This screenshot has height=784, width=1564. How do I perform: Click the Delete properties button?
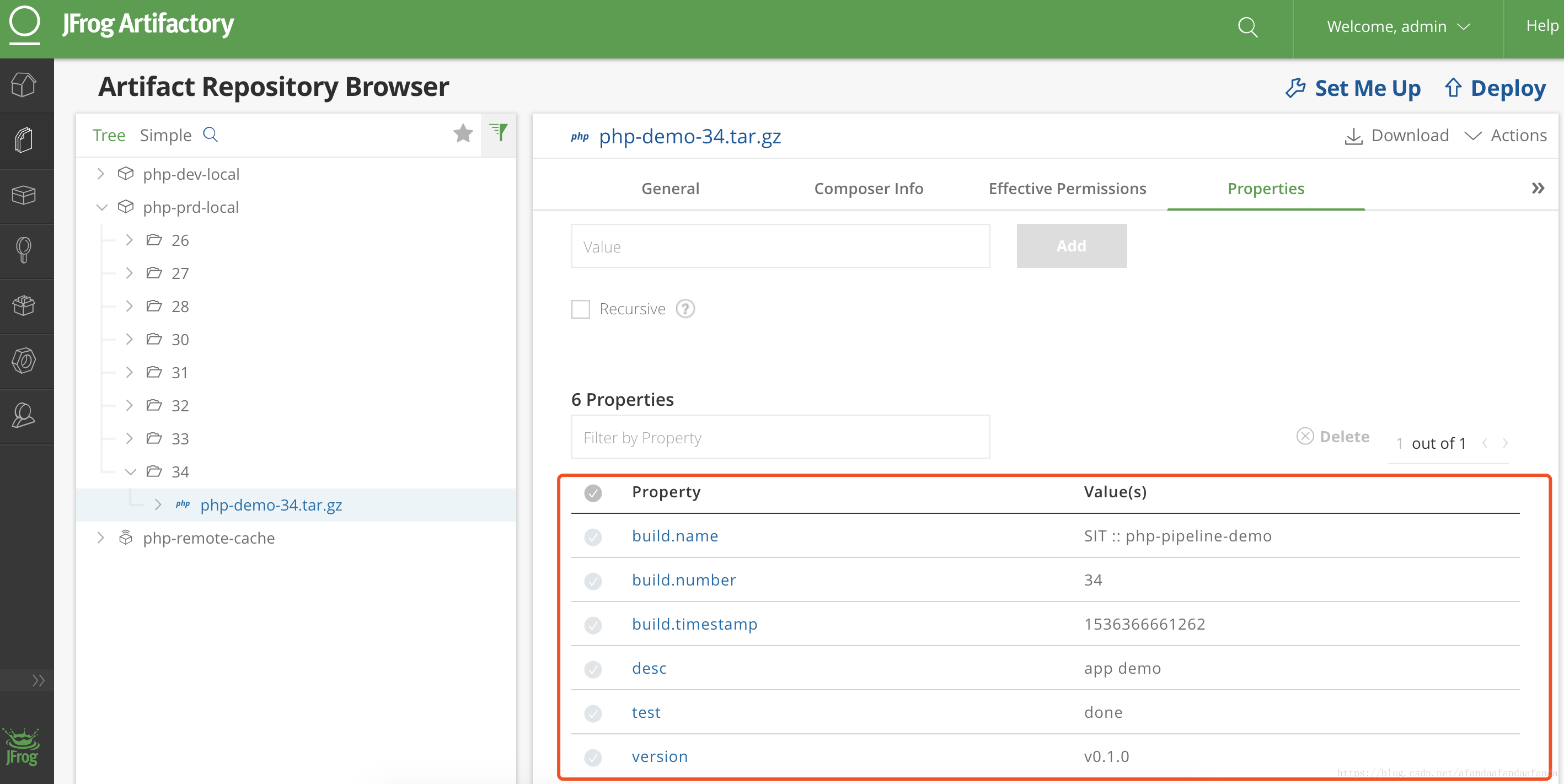(1333, 436)
